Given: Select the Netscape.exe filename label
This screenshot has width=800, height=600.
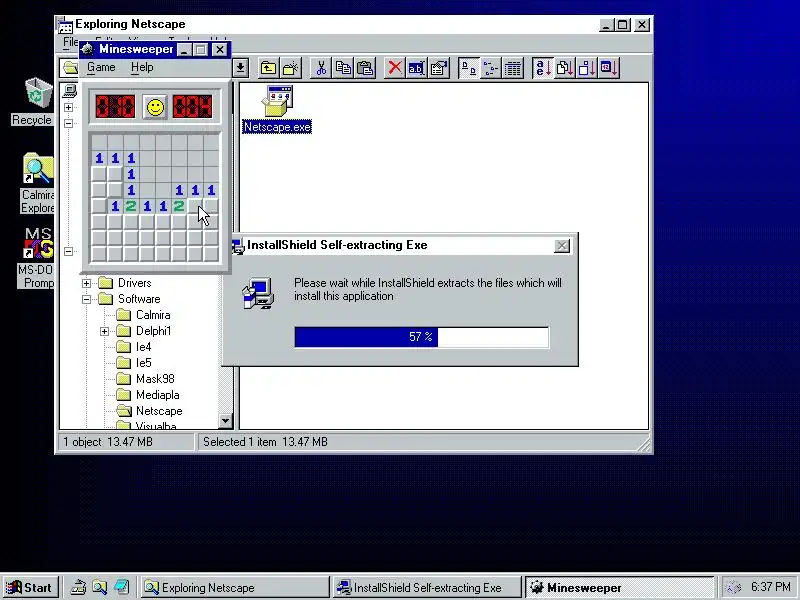Looking at the screenshot, I should [x=277, y=127].
